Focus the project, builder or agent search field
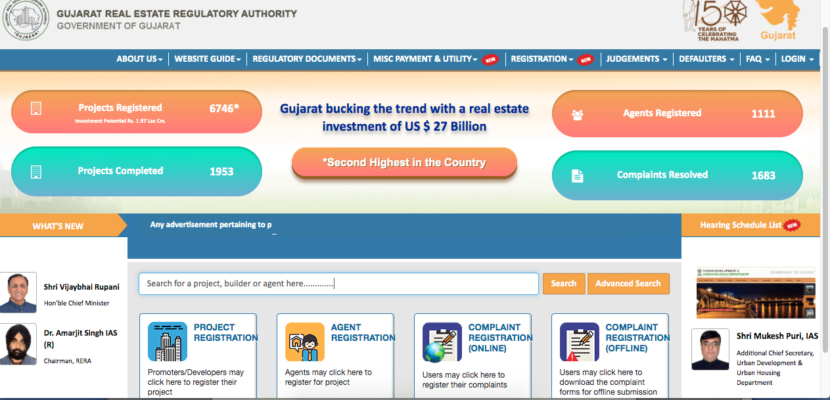The height and width of the screenshot is (400, 830). click(339, 284)
